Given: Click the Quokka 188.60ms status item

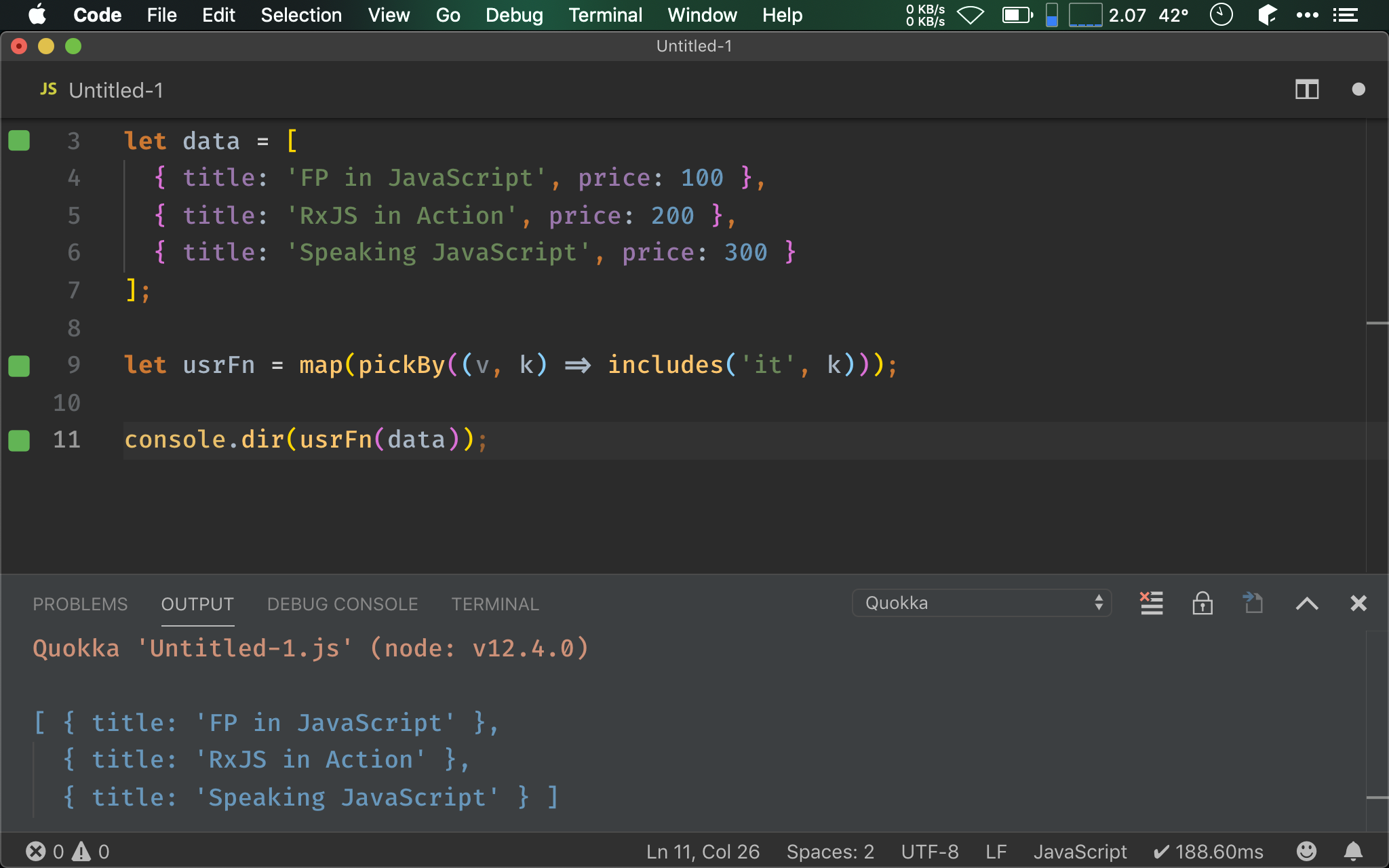Looking at the screenshot, I should pyautogui.click(x=1208, y=852).
